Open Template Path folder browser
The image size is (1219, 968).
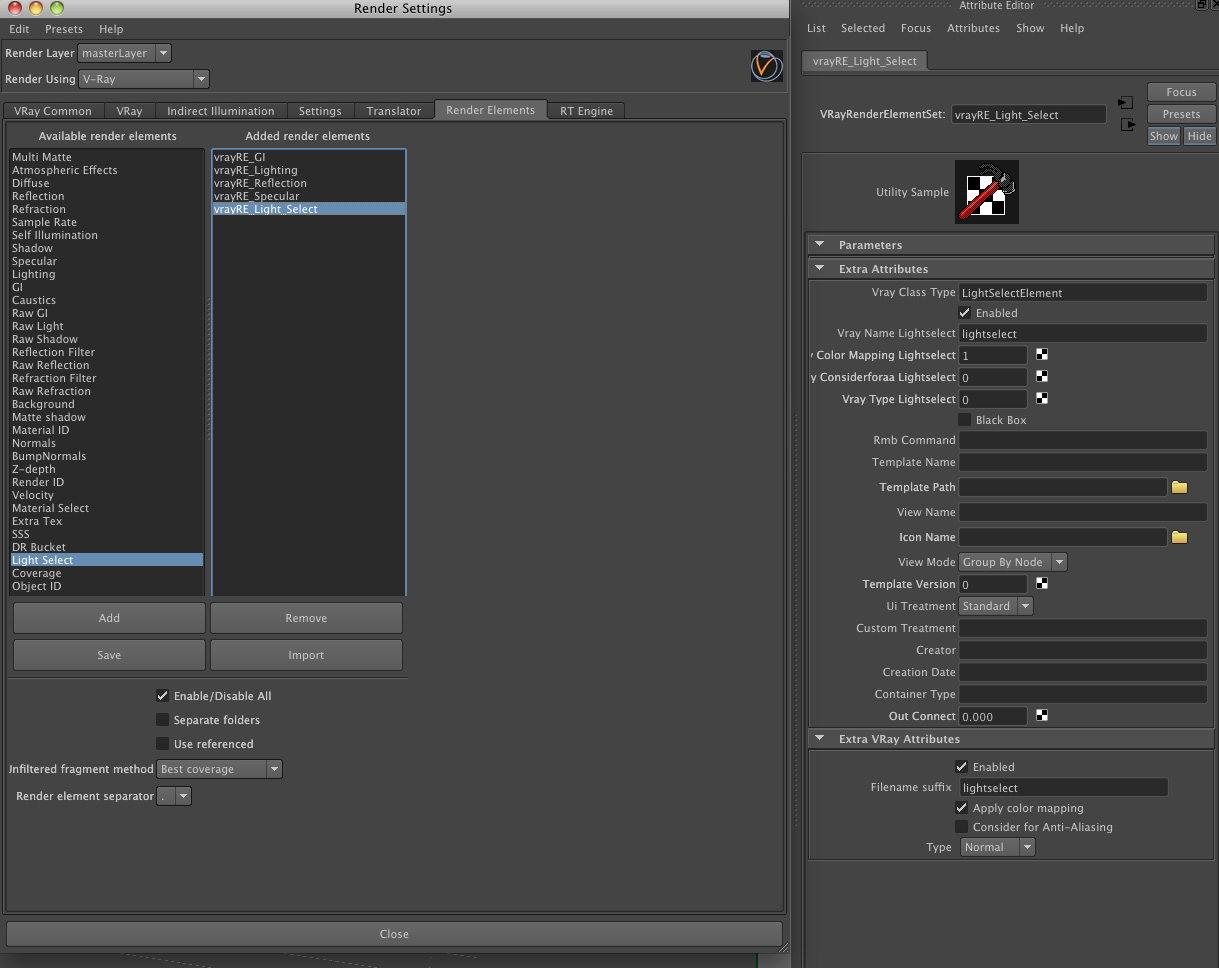pos(1179,487)
